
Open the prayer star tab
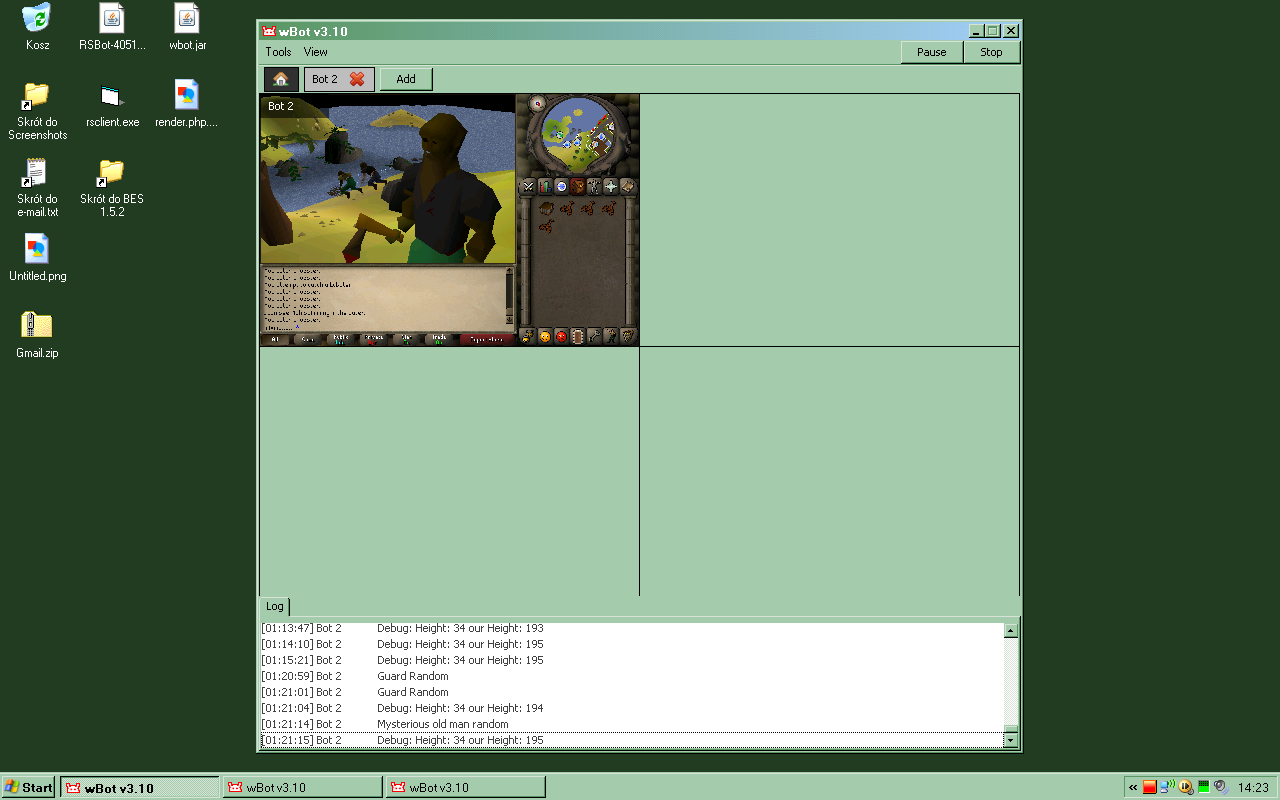coord(610,187)
